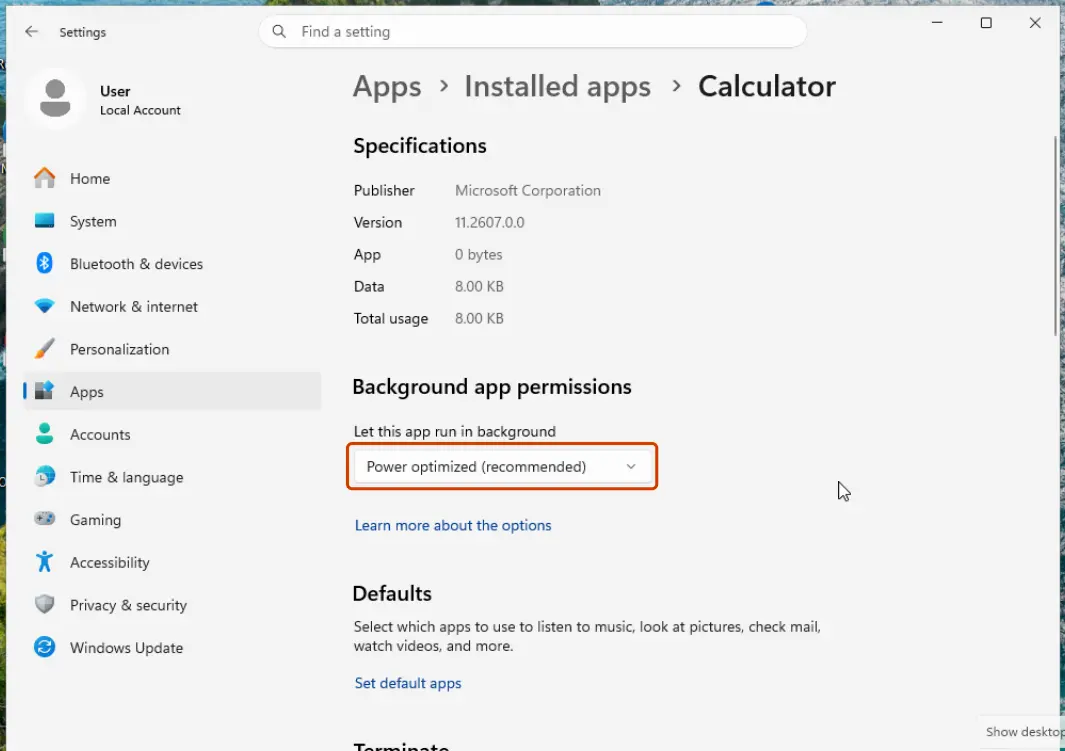1065x751 pixels.
Task: Open Bluetooth & devices section
Action: pyautogui.click(x=173, y=264)
